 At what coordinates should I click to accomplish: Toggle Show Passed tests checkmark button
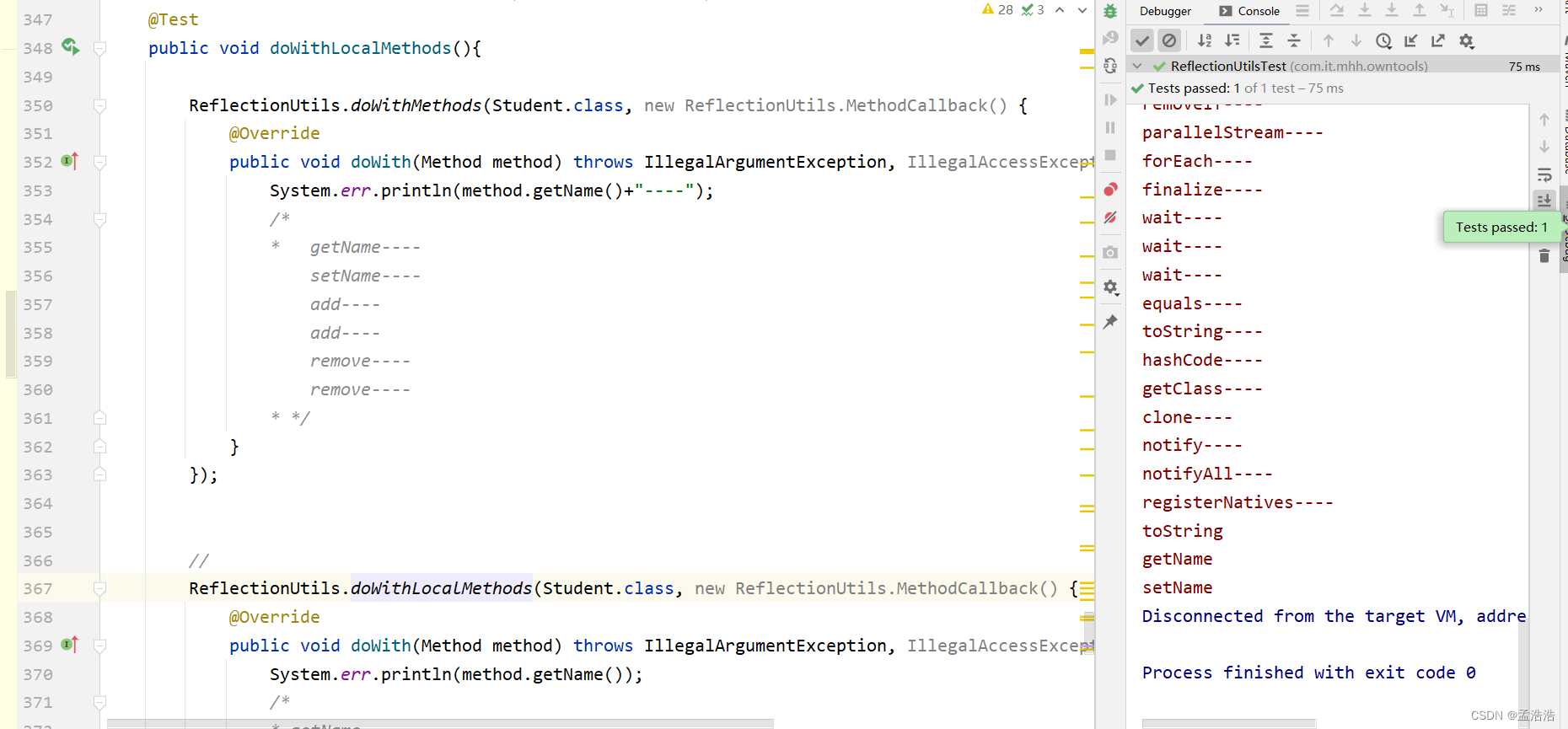point(1142,40)
